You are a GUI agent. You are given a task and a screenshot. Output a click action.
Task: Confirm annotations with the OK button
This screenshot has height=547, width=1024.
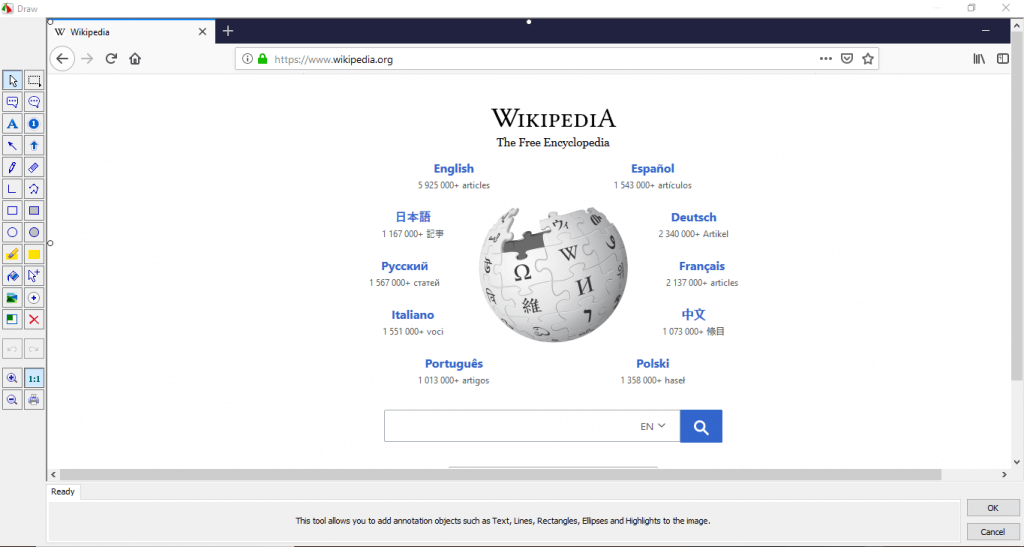[x=993, y=508]
